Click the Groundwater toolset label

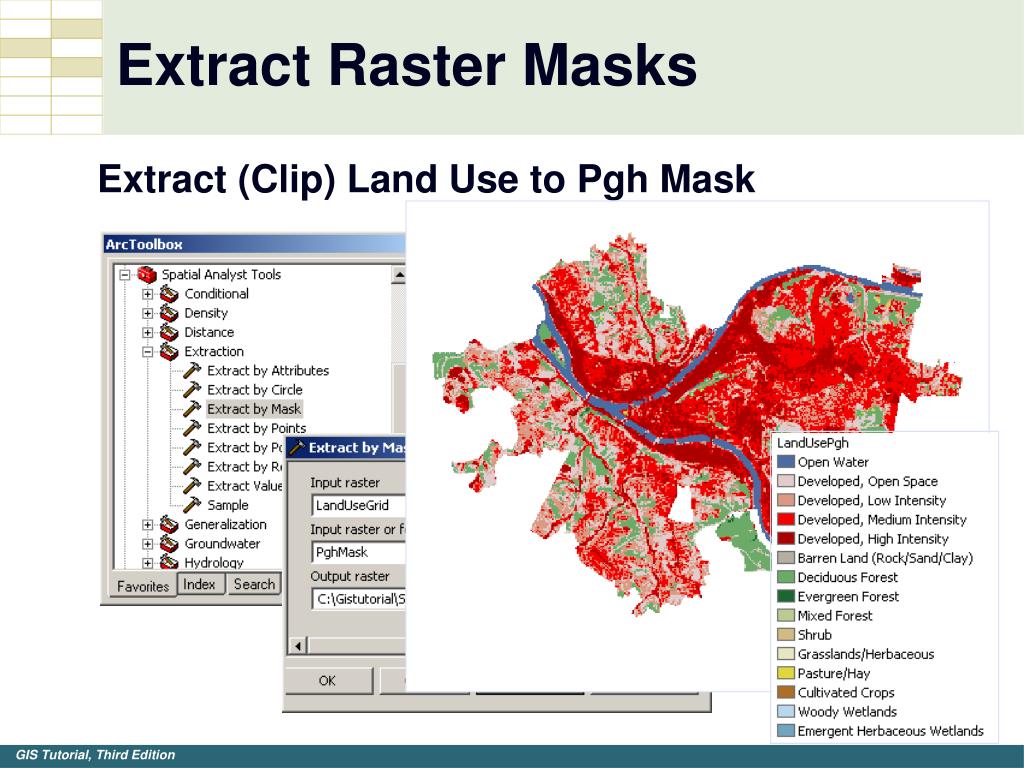(x=222, y=543)
